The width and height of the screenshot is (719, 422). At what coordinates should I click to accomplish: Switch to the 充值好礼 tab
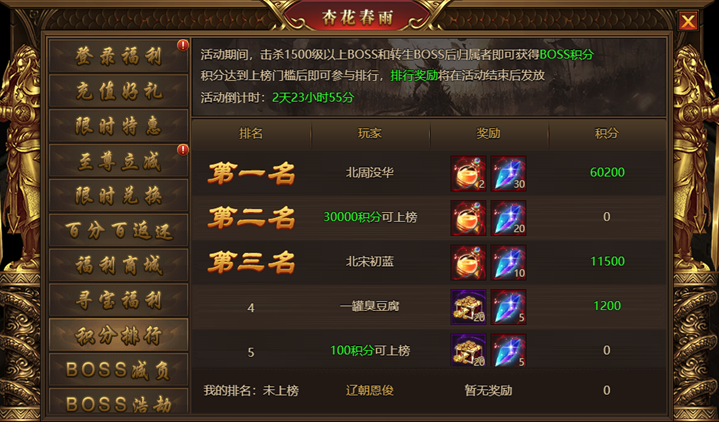coord(119,91)
